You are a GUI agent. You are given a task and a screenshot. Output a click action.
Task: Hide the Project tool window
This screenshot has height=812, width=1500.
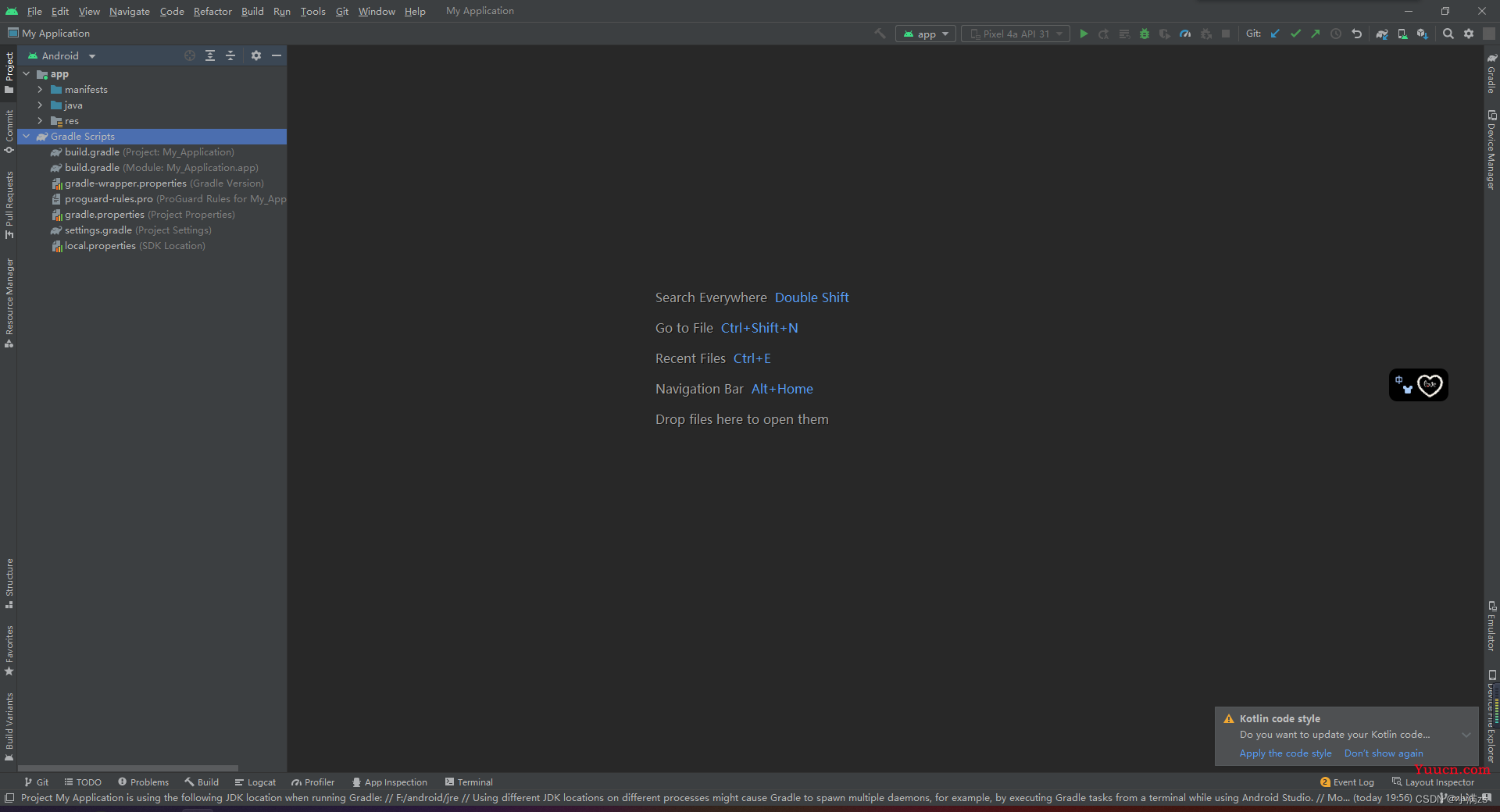pos(277,55)
